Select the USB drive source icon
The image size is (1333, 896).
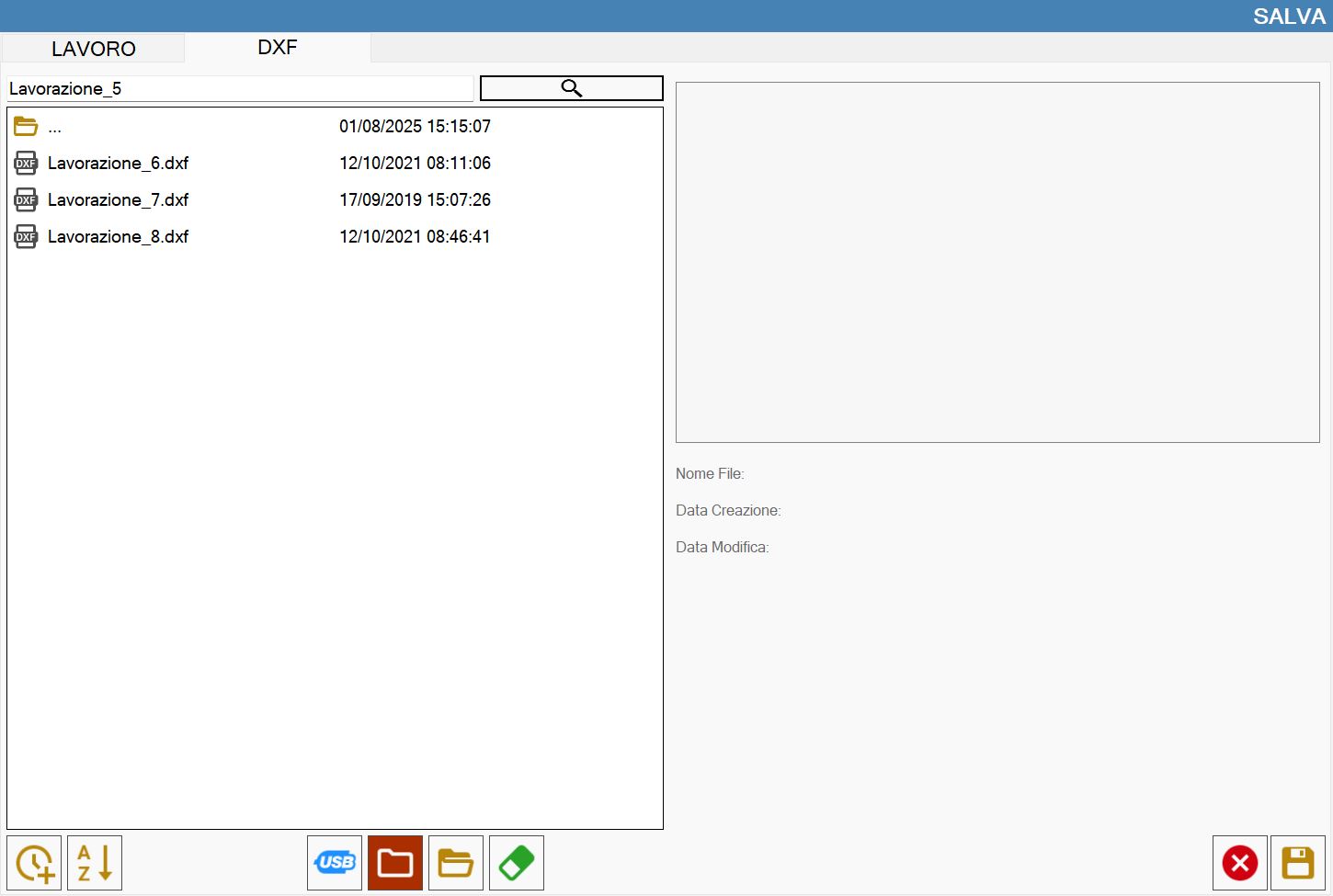tap(335, 863)
